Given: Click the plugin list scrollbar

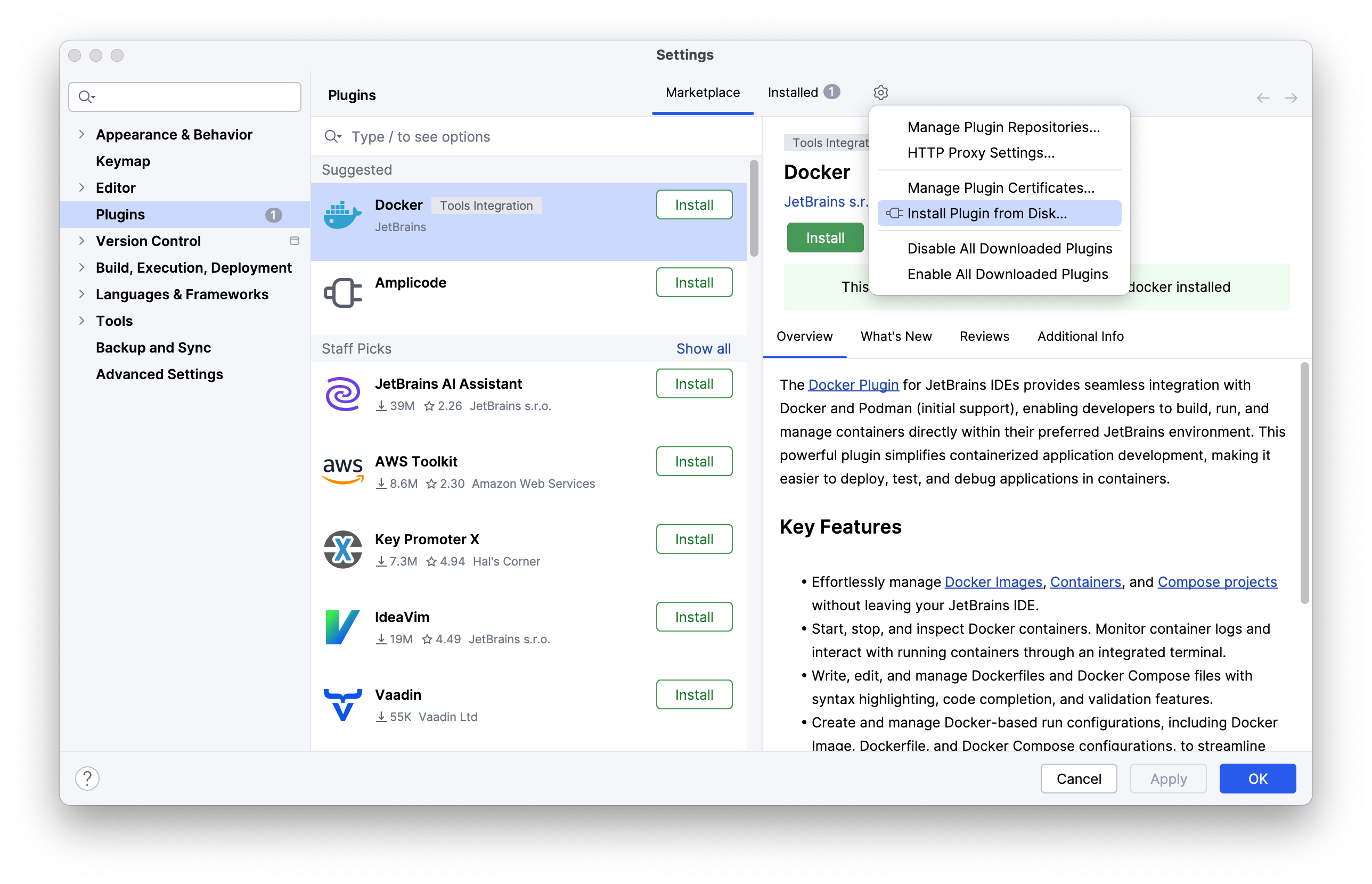Looking at the screenshot, I should tap(754, 209).
